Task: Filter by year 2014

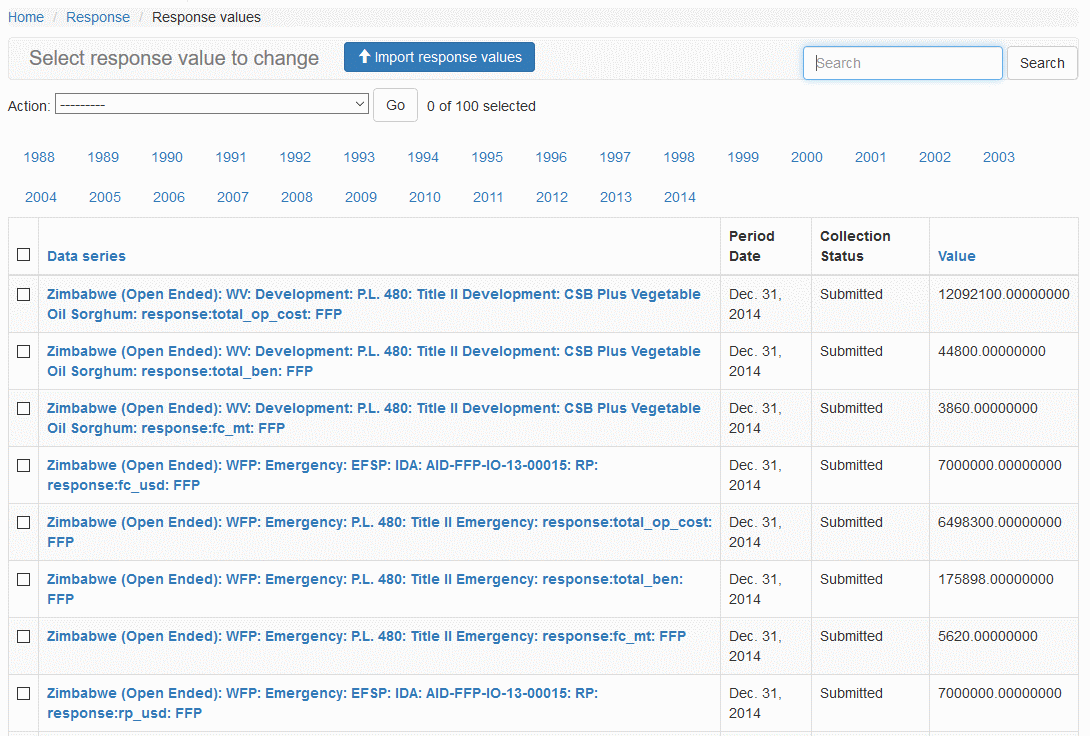Action: (679, 197)
